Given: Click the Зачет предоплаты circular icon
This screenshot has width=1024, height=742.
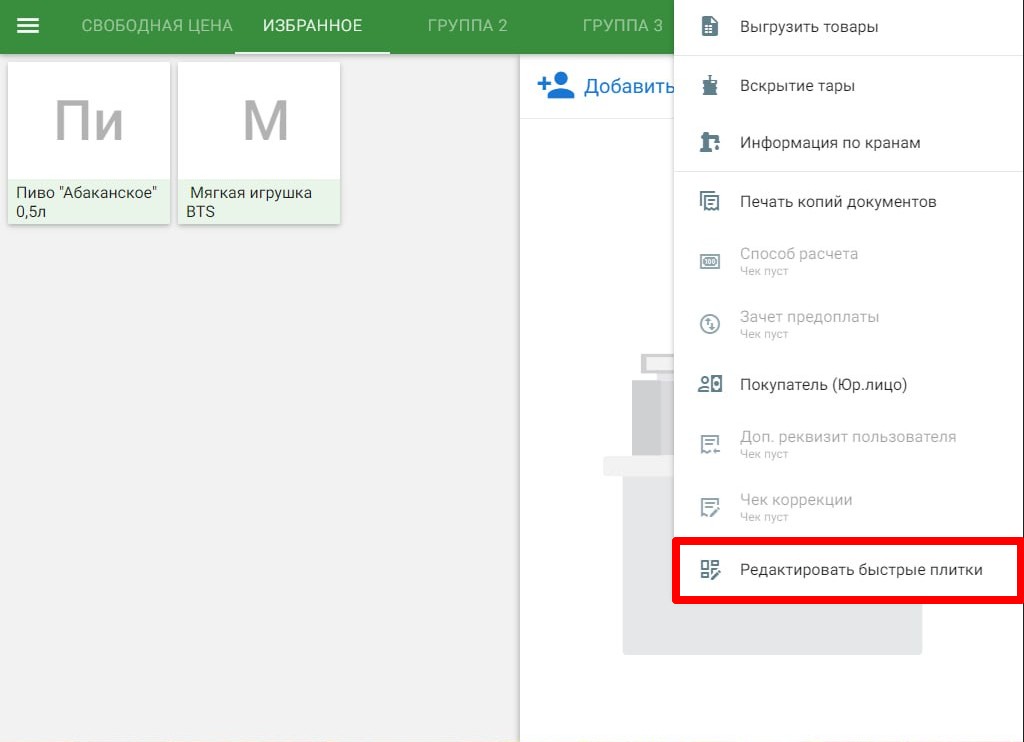Looking at the screenshot, I should 710,324.
